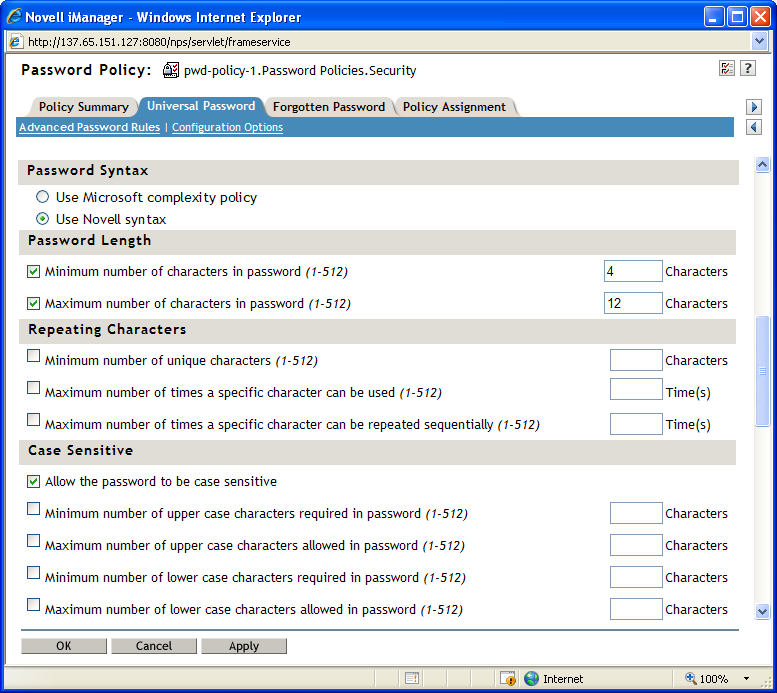Click the Case Sensitive section heading
The height and width of the screenshot is (693, 777).
tap(80, 450)
